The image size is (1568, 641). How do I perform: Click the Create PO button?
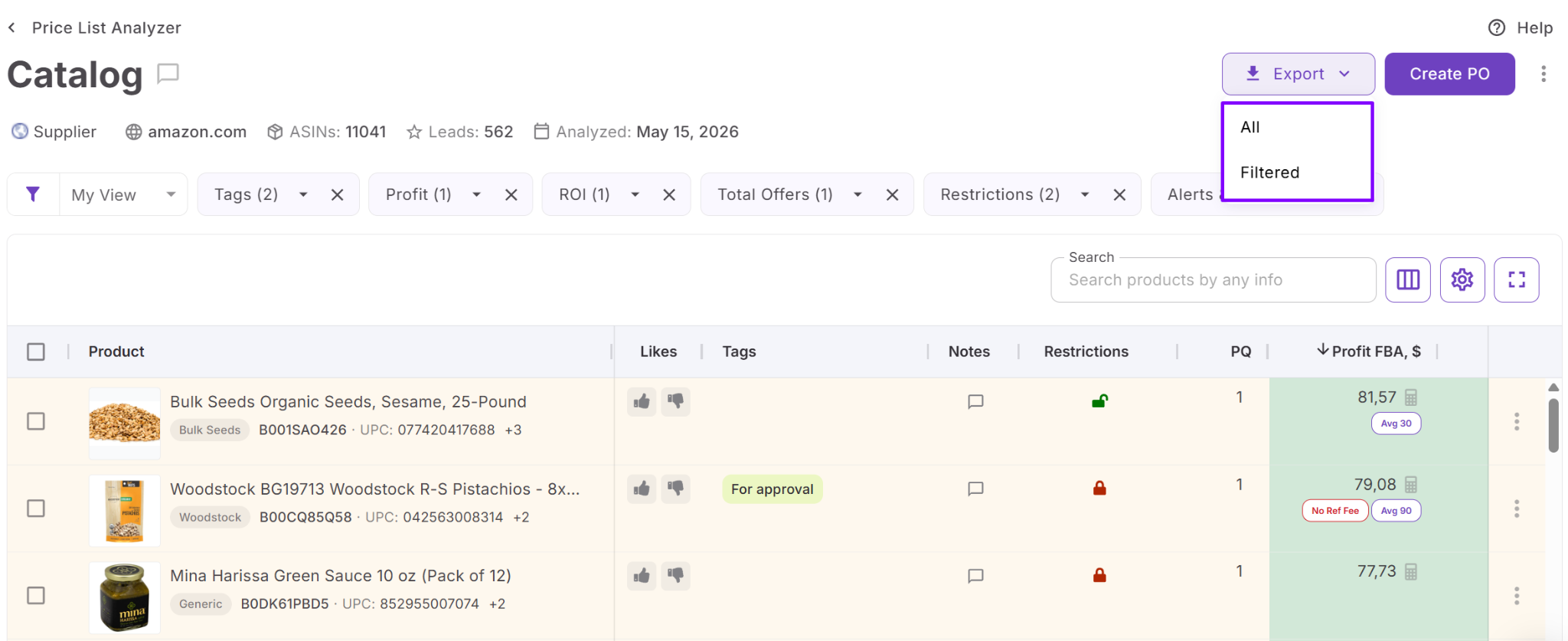coord(1449,74)
